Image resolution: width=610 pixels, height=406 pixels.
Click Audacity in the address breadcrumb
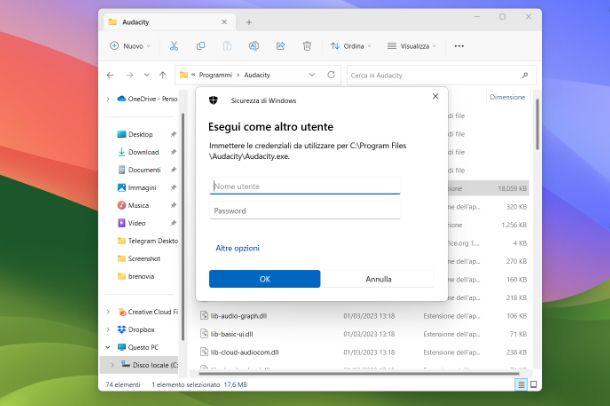pos(257,75)
